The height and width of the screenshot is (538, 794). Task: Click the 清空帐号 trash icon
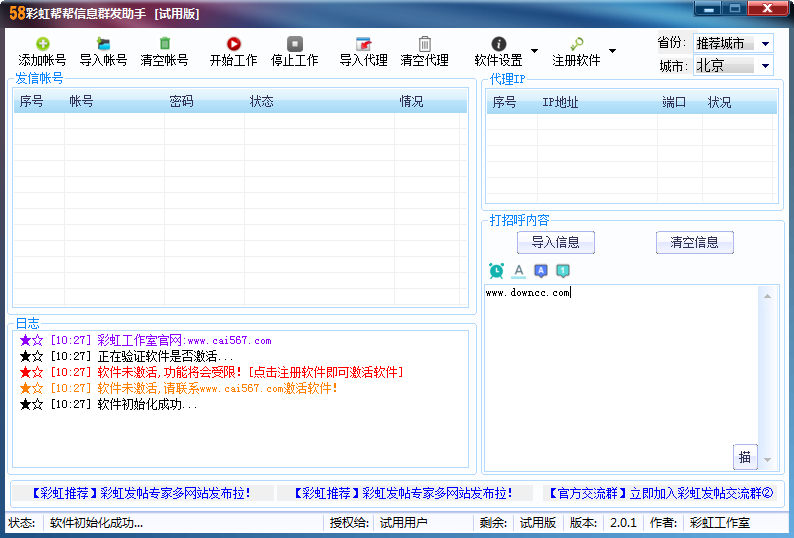(x=165, y=44)
